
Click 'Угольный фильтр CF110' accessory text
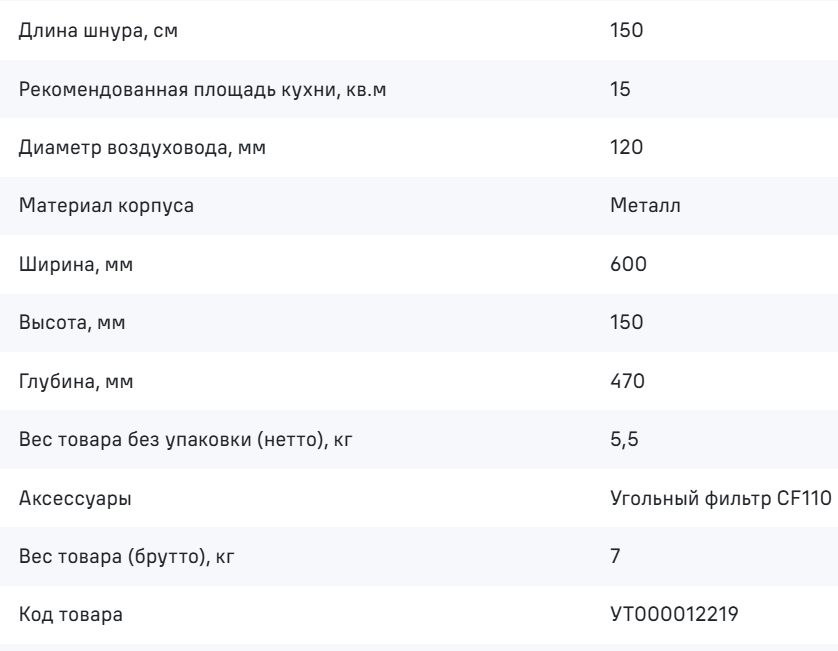(x=720, y=498)
